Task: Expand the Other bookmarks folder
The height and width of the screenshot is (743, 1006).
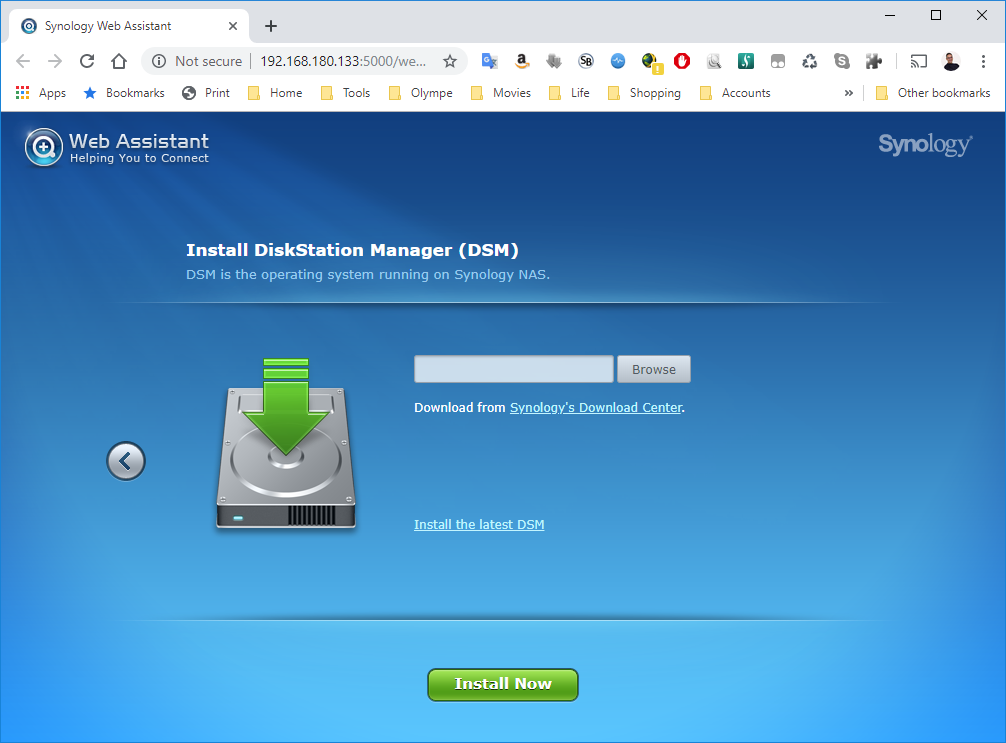Action: [x=934, y=93]
